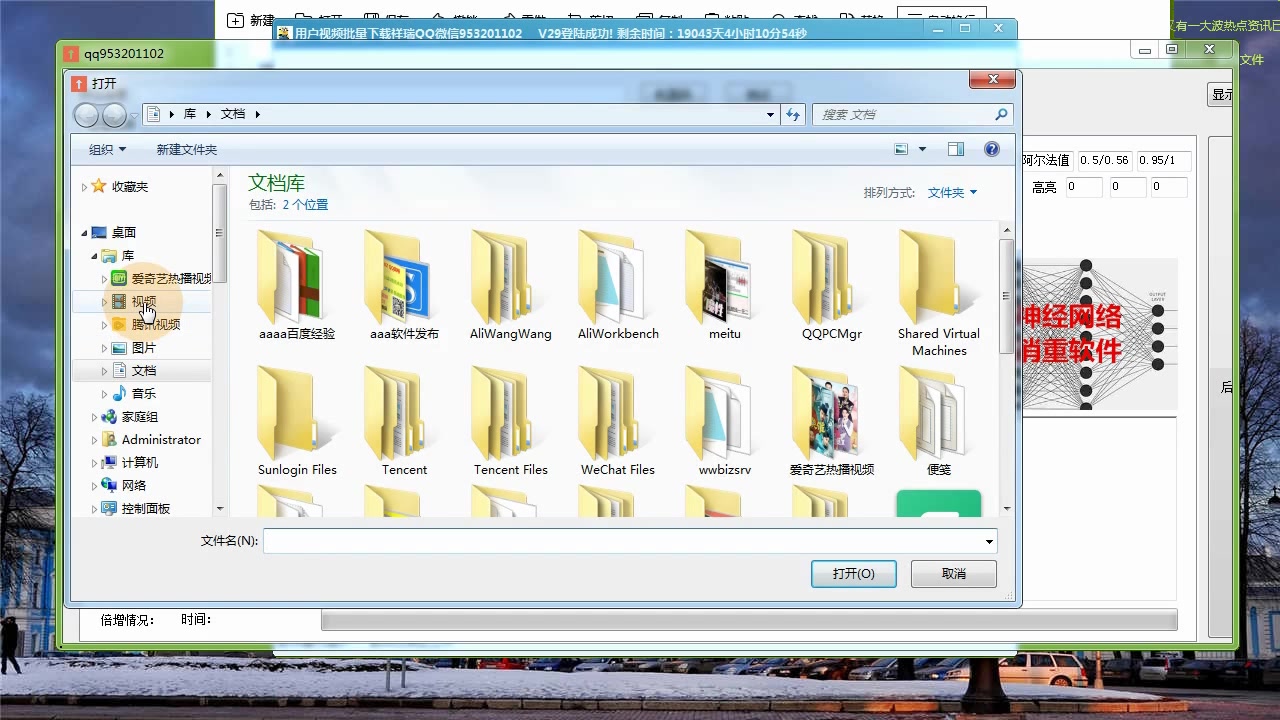
Task: Select the 便笺 folder
Action: 939,421
